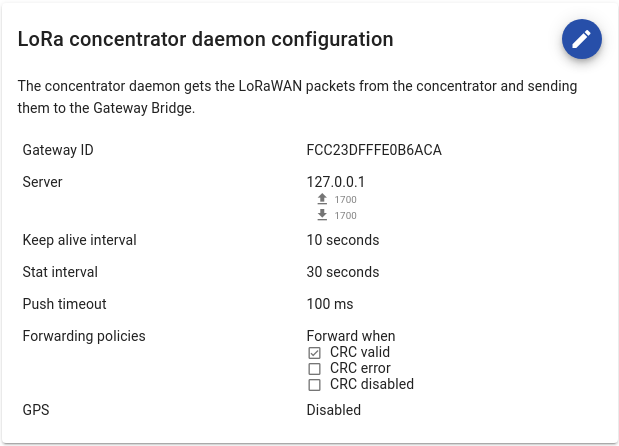Click the upload port arrow icon
The height and width of the screenshot is (446, 619).
[x=322, y=199]
